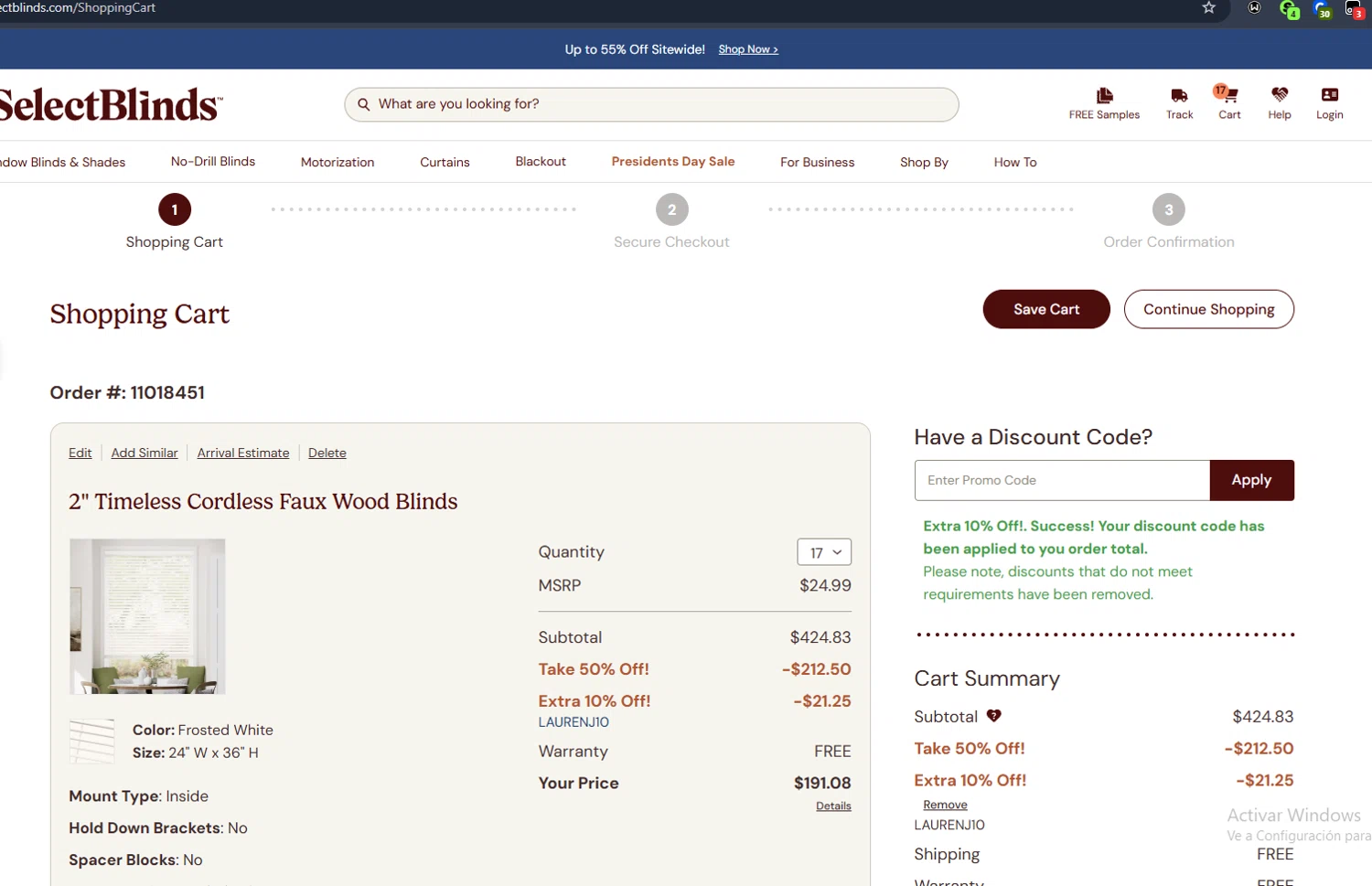
Task: Open the Presidents Day Sale menu
Action: coord(673,161)
